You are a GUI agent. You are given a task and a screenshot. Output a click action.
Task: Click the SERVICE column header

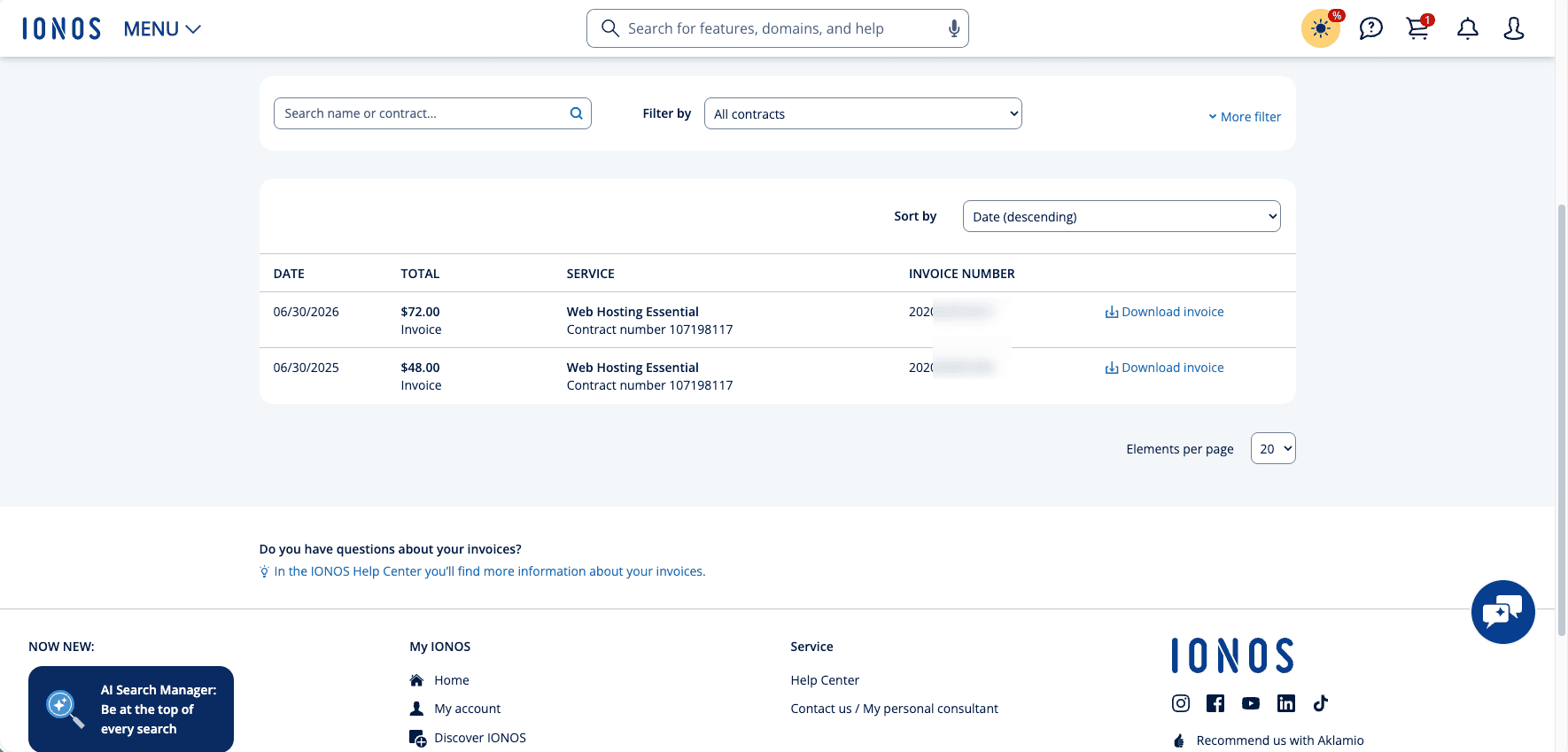tap(591, 274)
